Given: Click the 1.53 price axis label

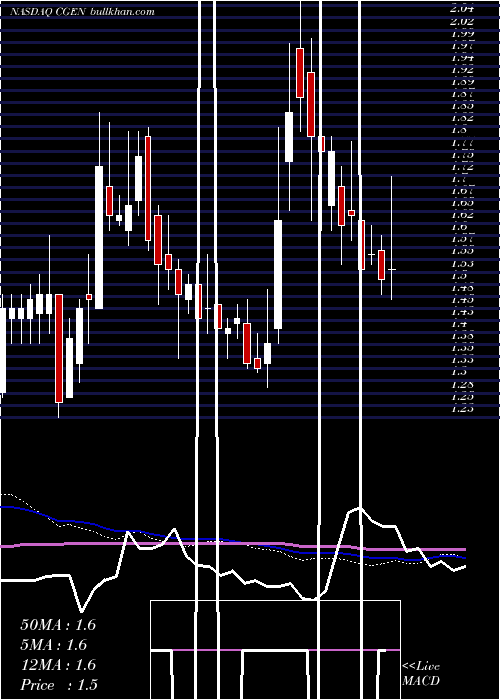Looking at the screenshot, I should coord(462,263).
